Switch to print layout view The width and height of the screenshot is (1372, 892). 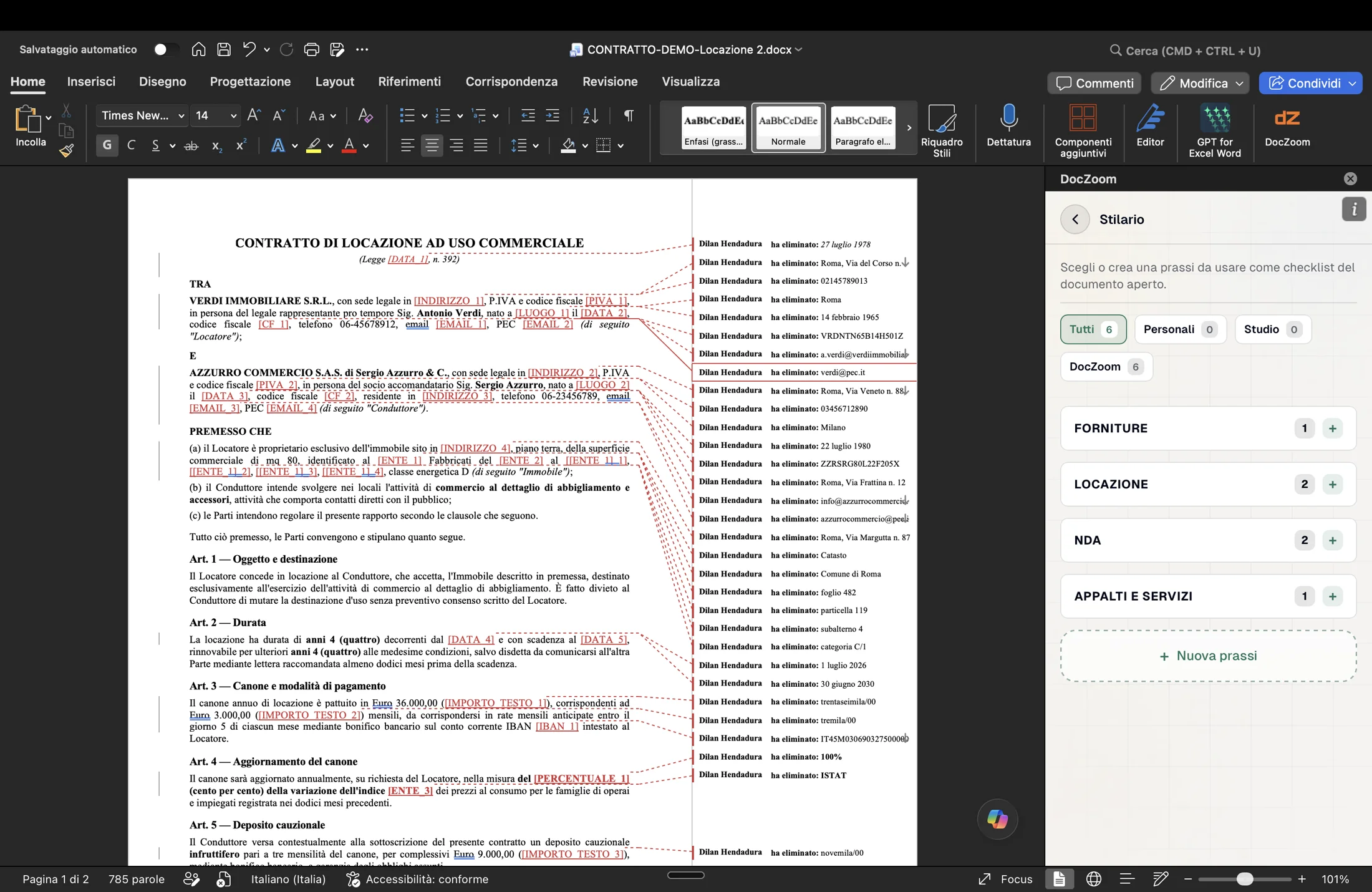pos(1059,880)
